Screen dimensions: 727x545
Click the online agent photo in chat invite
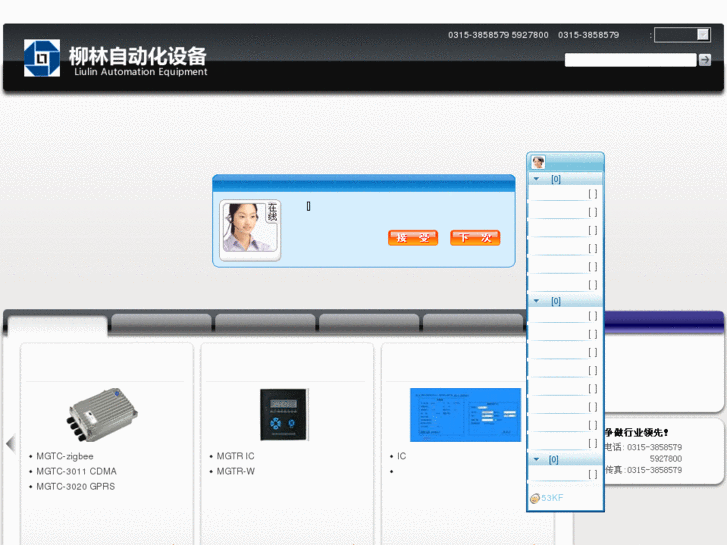click(x=250, y=230)
